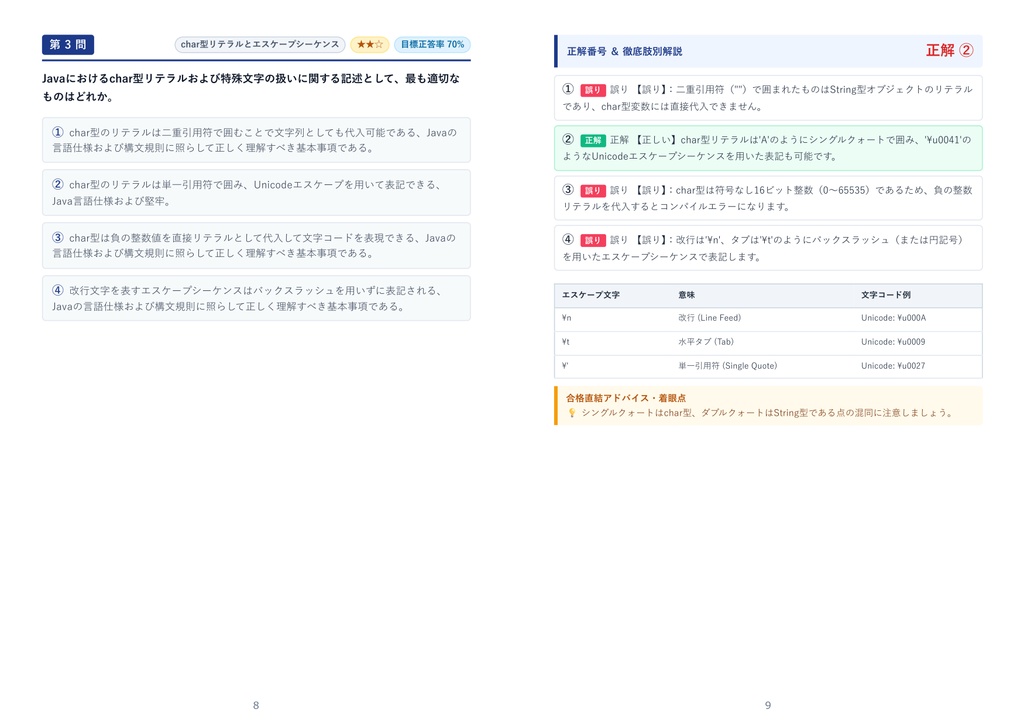The image size is (1024, 727).
Task: Click the lightbulb icon in the advice box
Action: pos(571,413)
